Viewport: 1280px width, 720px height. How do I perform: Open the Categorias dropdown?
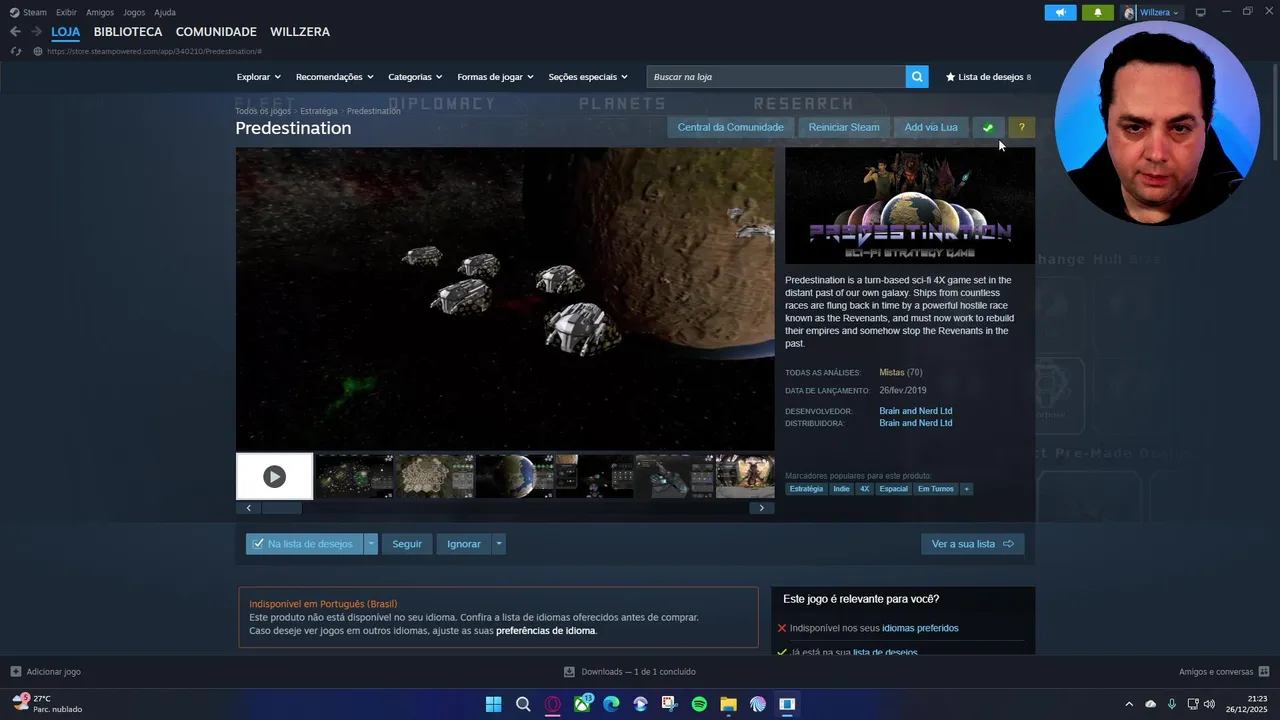point(415,77)
